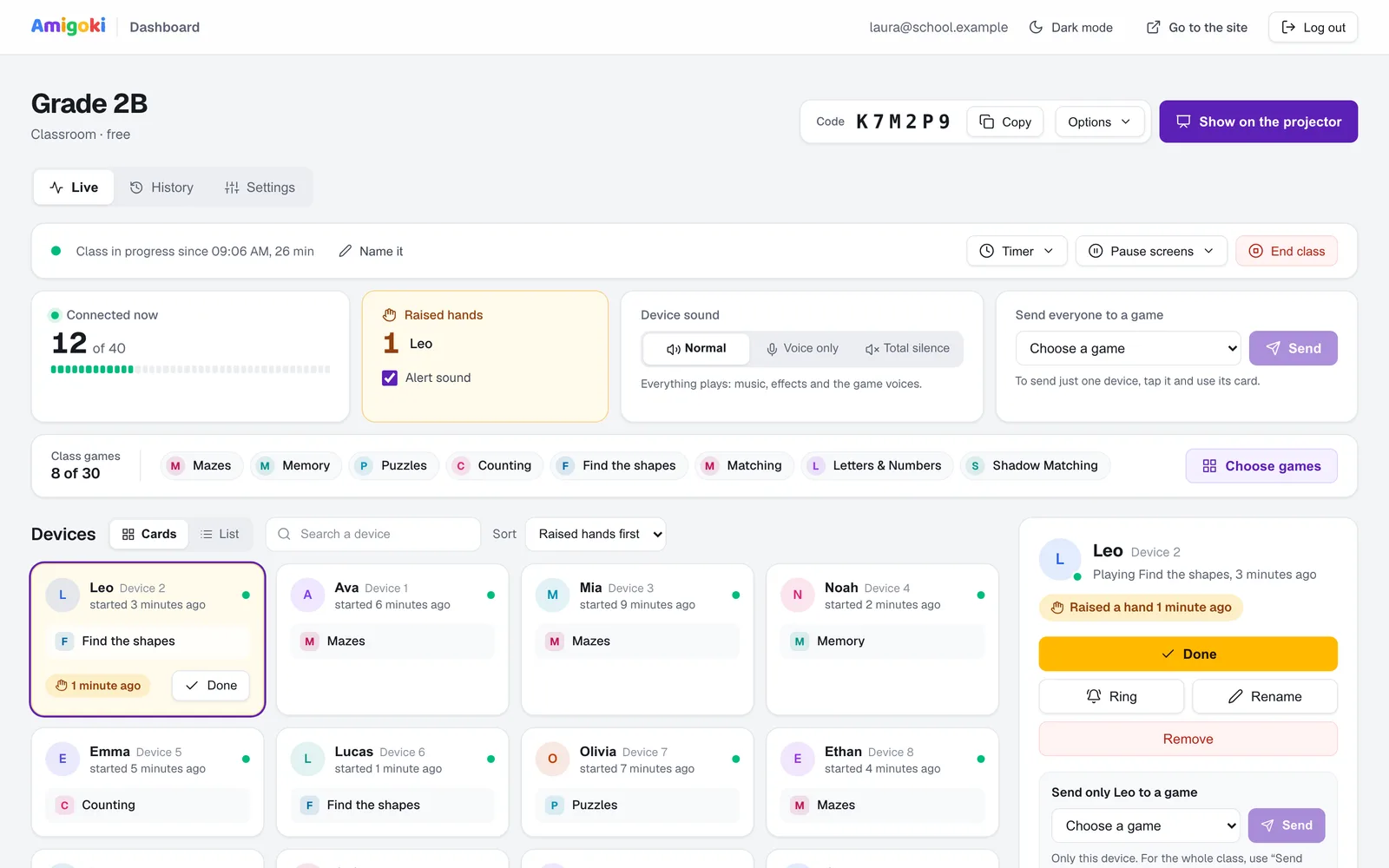
Task: Open the Settings tab
Action: click(260, 187)
